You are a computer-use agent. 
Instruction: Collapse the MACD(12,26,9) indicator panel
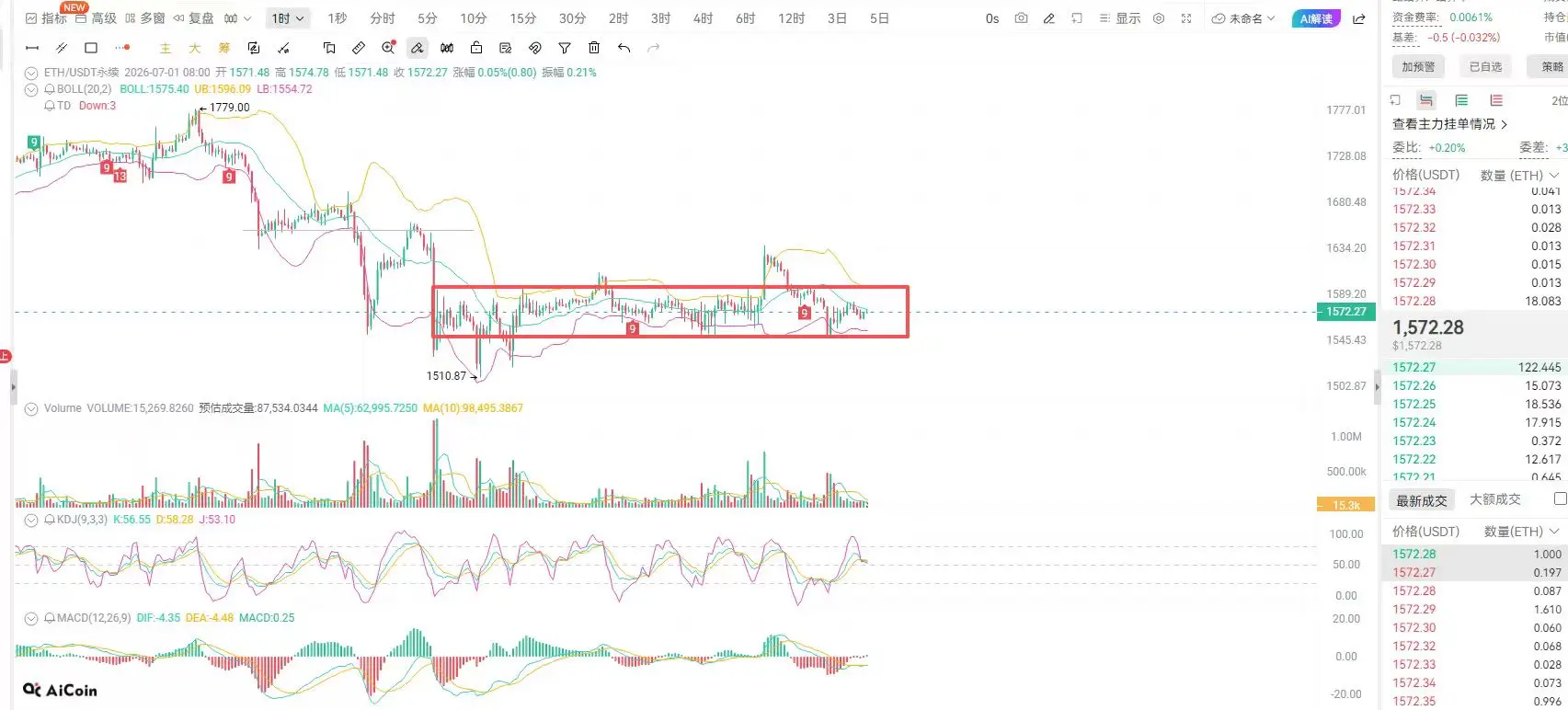tap(31, 618)
